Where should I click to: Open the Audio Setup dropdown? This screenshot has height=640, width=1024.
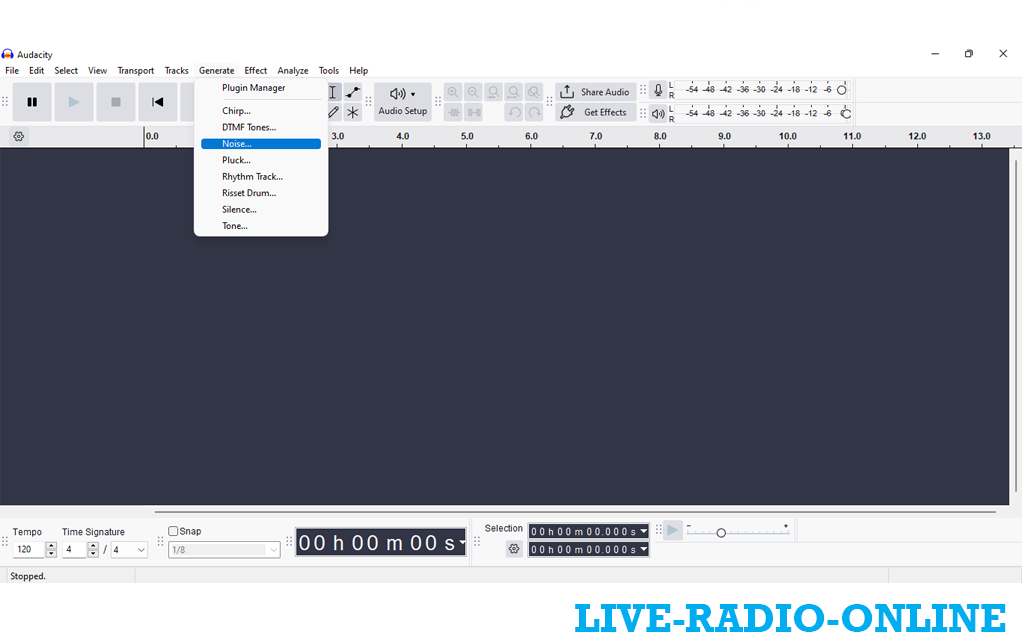click(402, 101)
